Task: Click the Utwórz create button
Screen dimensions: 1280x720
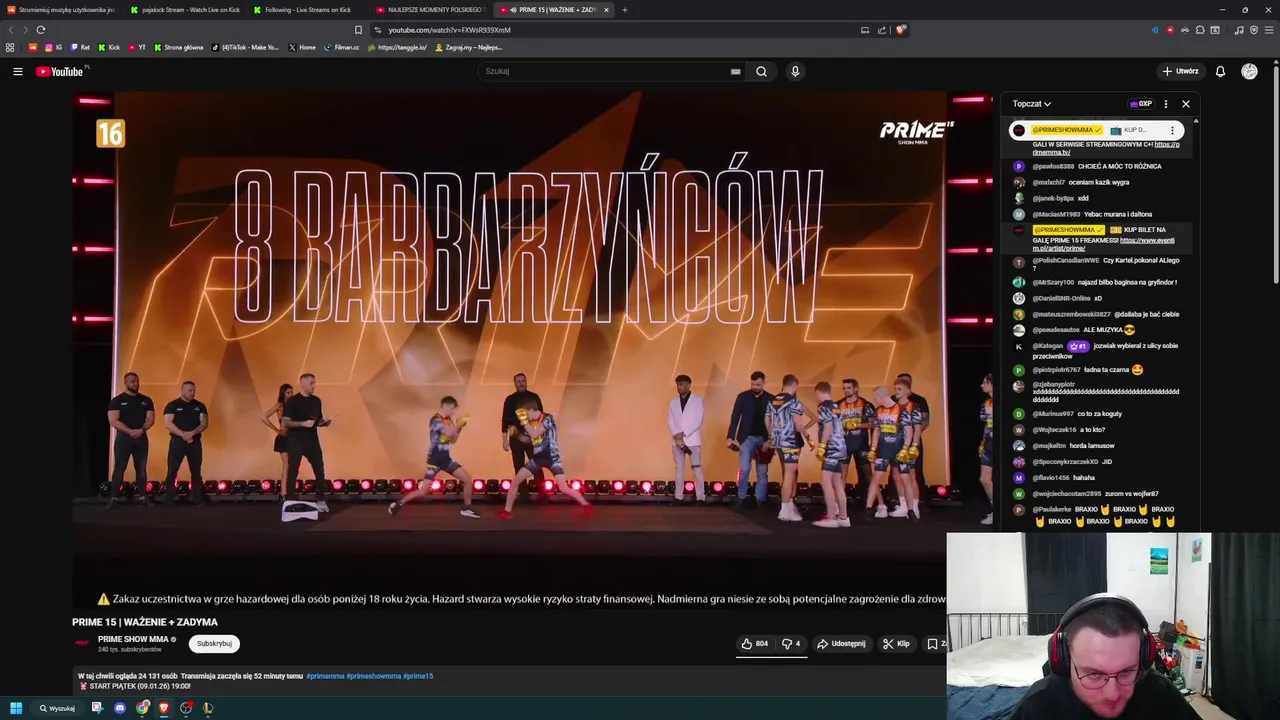Action: [1181, 71]
